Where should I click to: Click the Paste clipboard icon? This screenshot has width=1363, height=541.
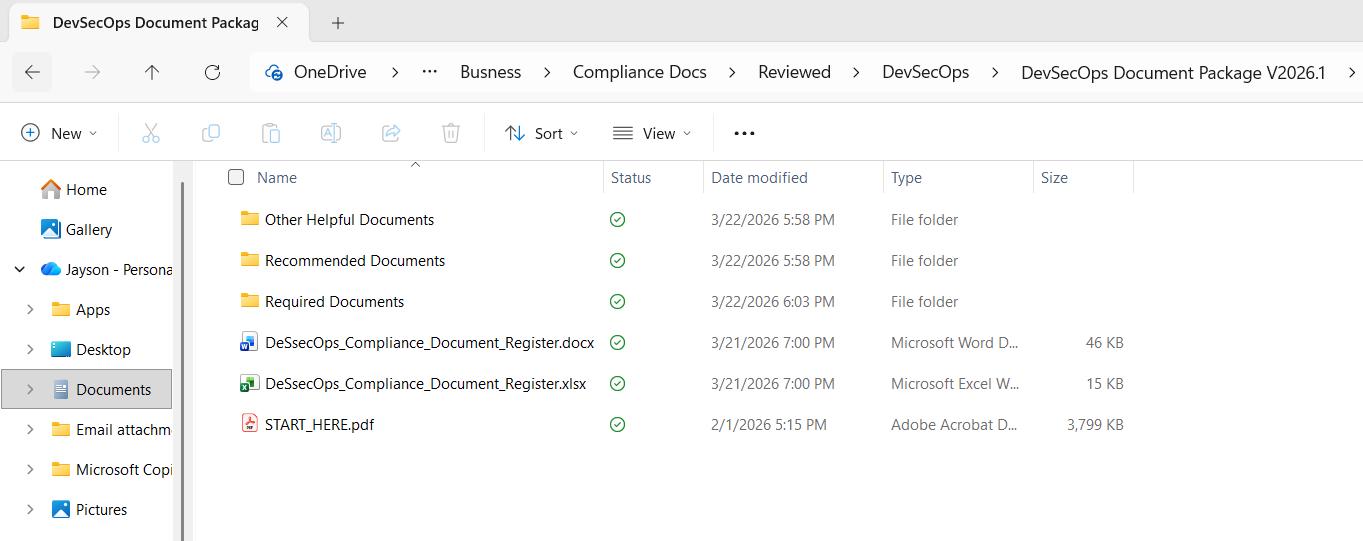271,133
